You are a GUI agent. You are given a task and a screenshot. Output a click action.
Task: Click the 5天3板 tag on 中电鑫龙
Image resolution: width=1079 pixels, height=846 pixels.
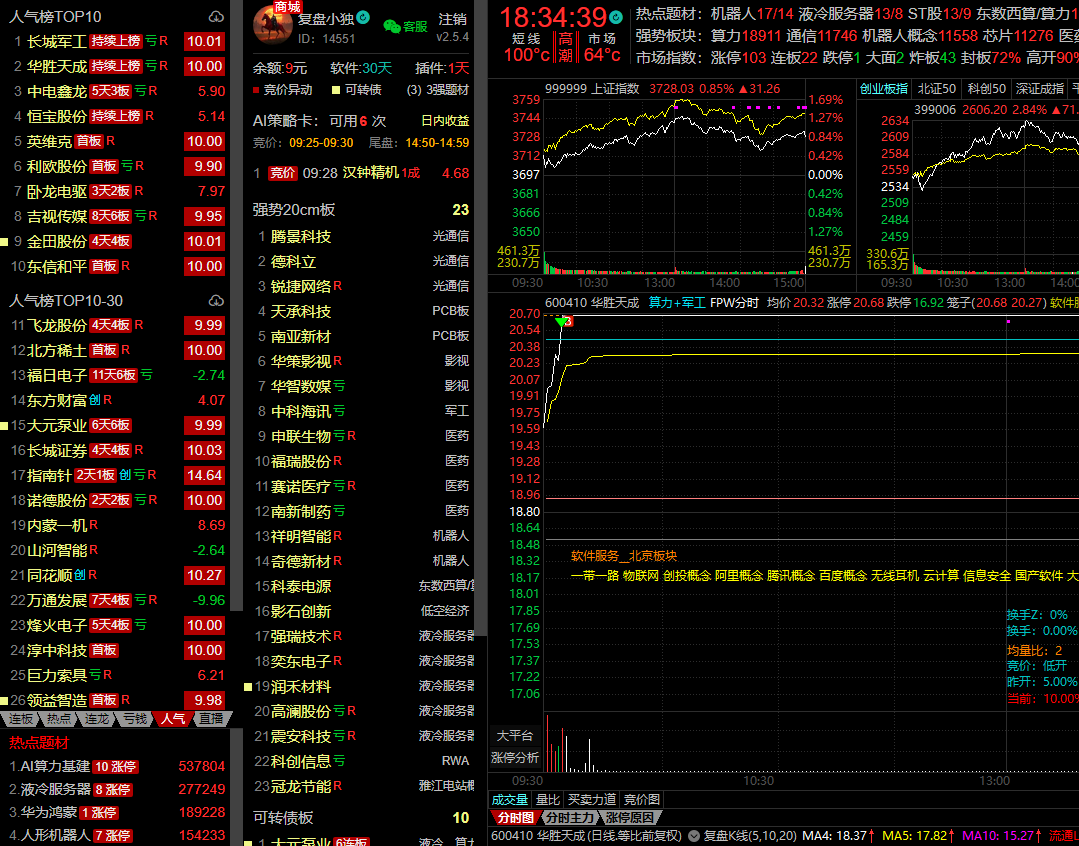(x=110, y=91)
